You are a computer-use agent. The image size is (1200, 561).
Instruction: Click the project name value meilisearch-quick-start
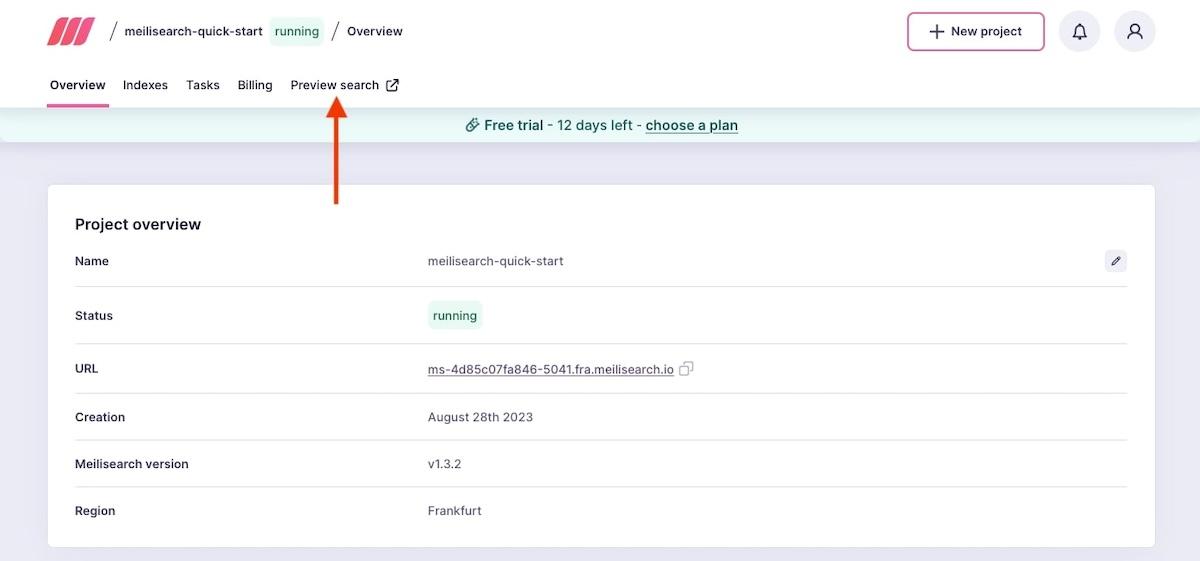tap(496, 261)
